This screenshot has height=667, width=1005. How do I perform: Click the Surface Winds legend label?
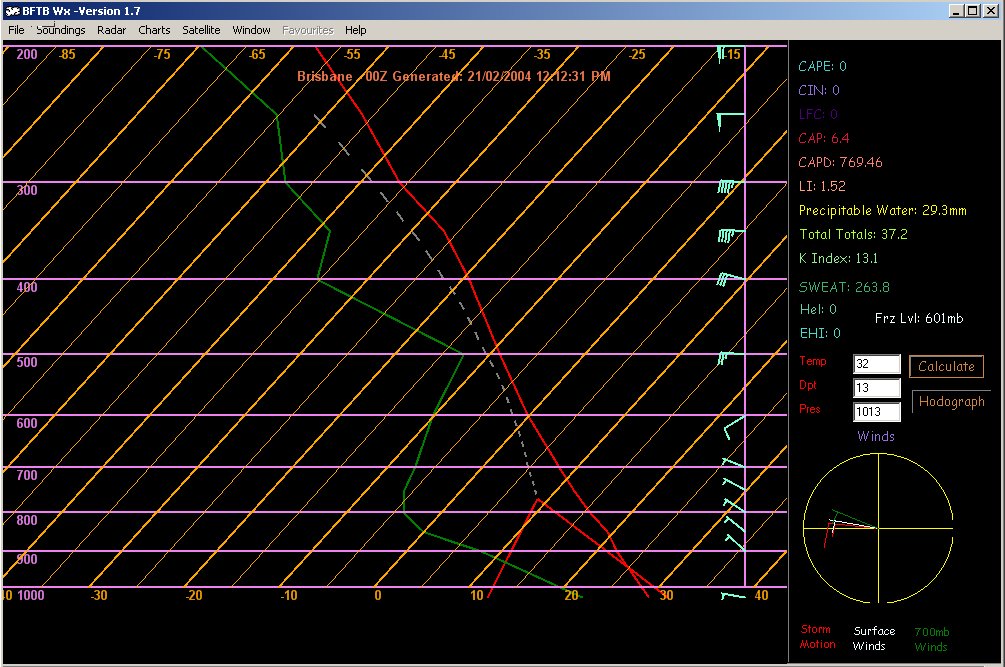[x=874, y=638]
